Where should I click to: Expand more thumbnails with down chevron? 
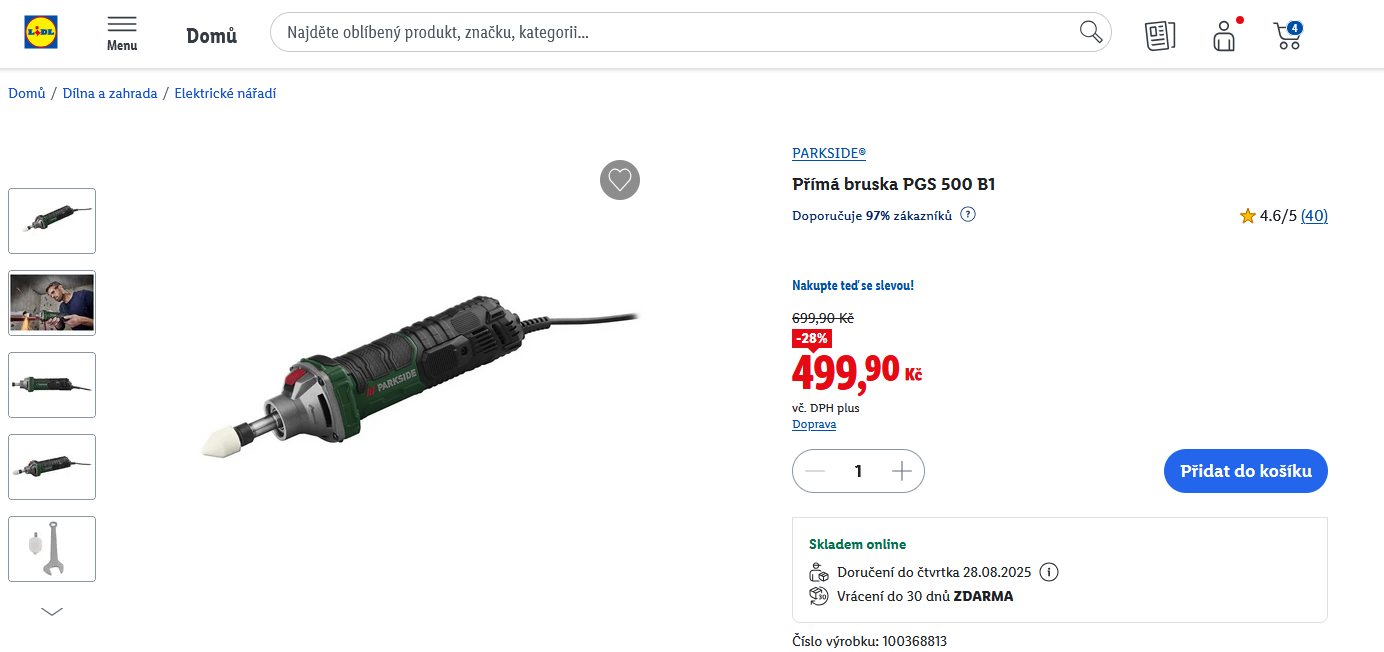(x=52, y=611)
